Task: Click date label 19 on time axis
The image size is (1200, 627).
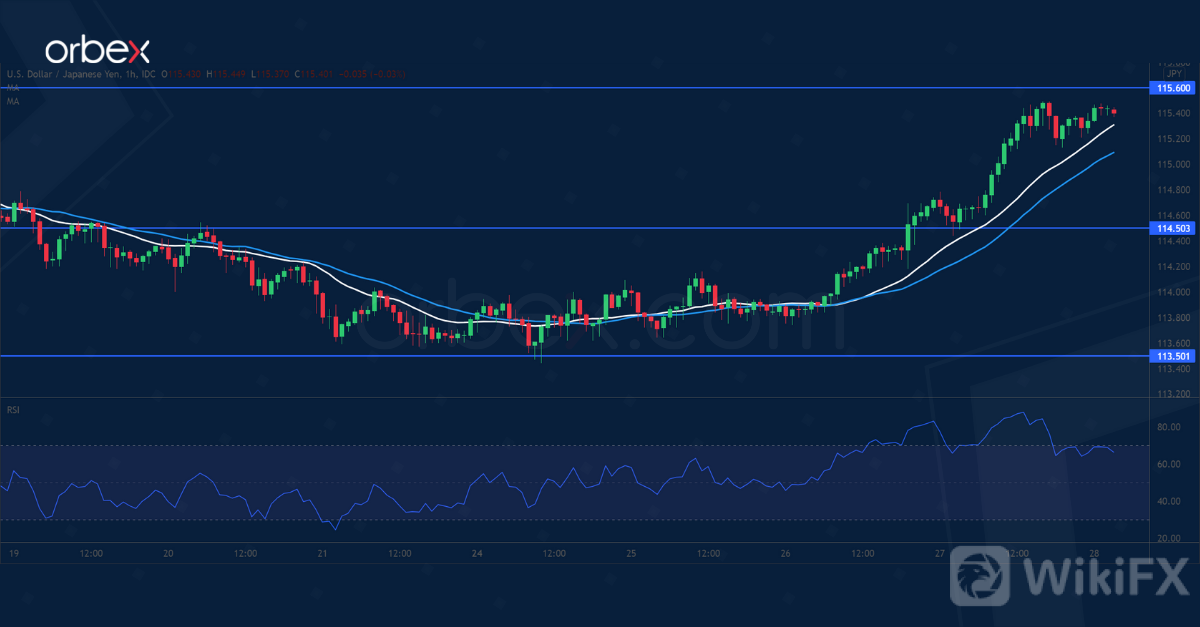Action: click(x=13, y=553)
